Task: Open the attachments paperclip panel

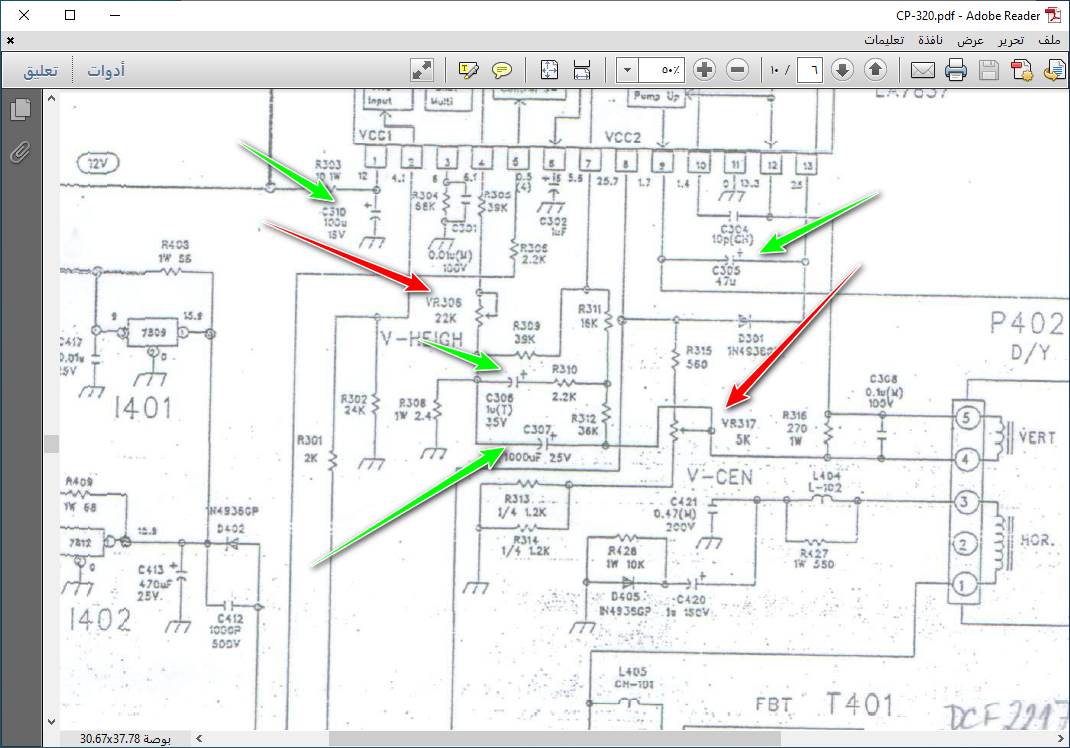Action: pos(20,152)
